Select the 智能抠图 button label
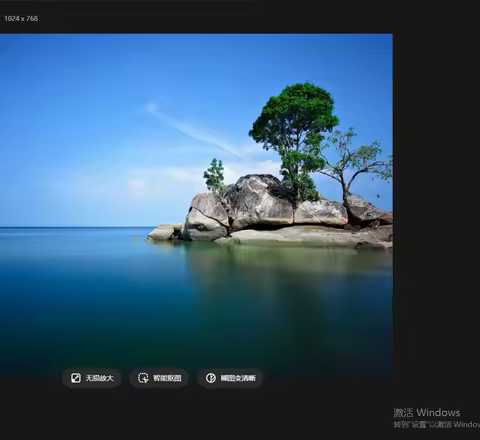Image resolution: width=480 pixels, height=440 pixels. click(x=167, y=378)
